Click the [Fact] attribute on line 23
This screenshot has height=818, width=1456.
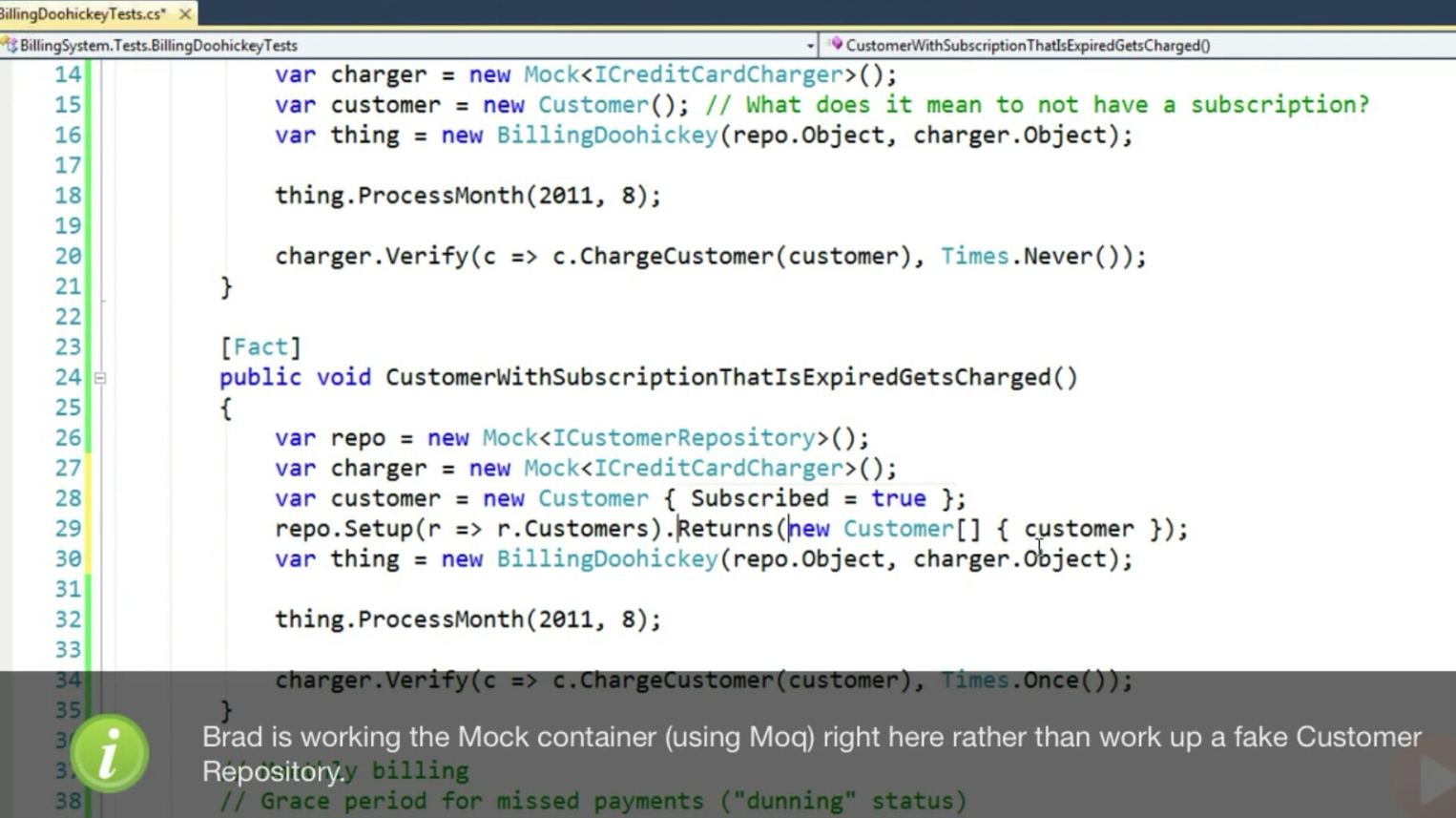pos(260,346)
